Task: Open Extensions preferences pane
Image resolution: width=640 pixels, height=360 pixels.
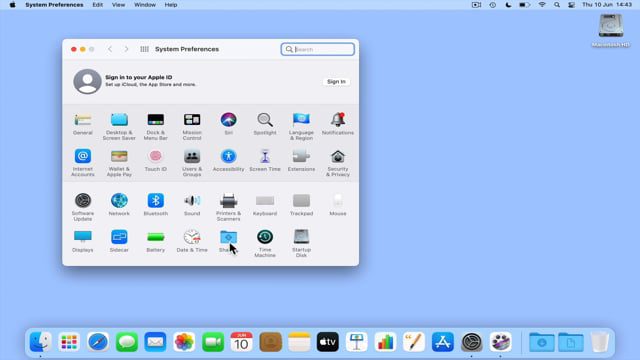Action: click(x=301, y=160)
